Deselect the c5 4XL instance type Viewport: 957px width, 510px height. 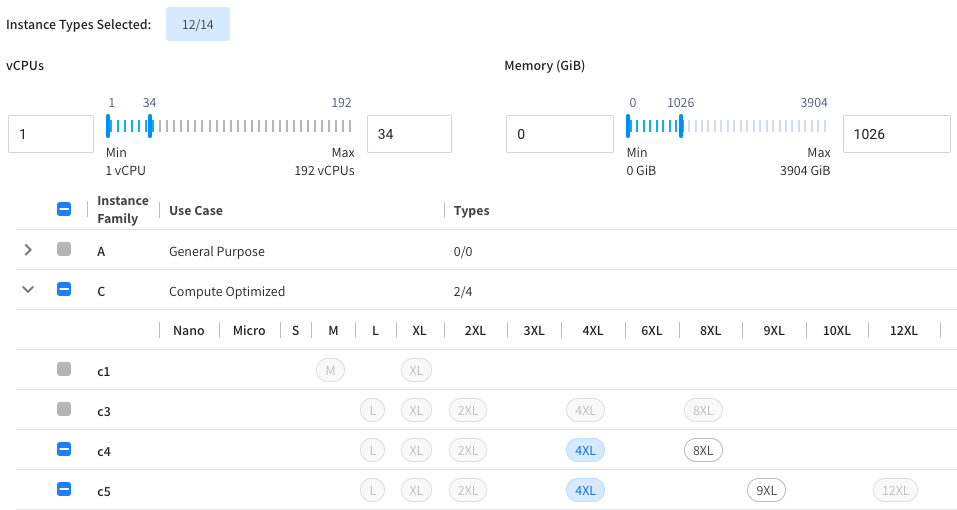tap(585, 490)
